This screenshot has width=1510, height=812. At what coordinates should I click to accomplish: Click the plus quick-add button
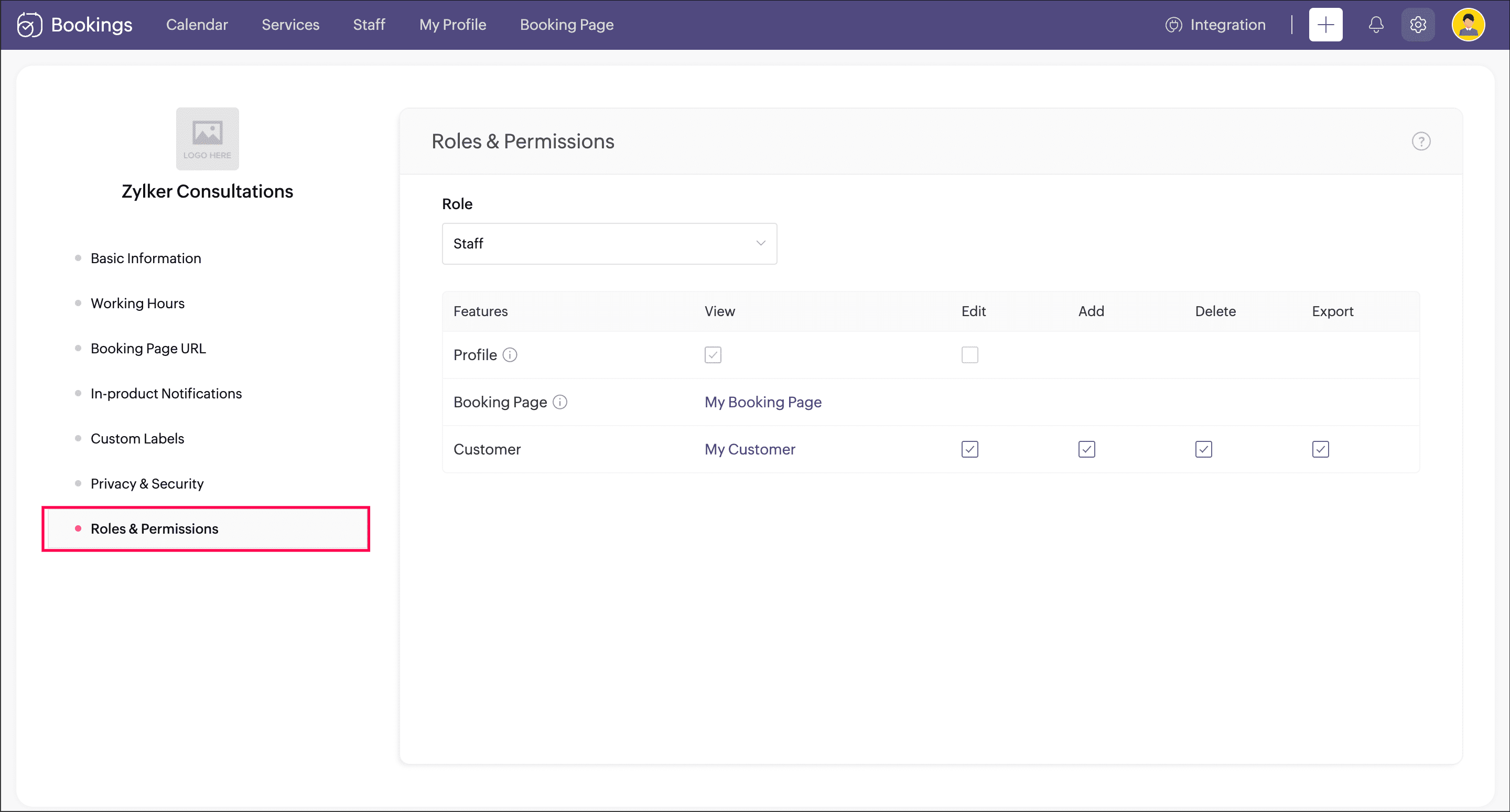coord(1325,25)
